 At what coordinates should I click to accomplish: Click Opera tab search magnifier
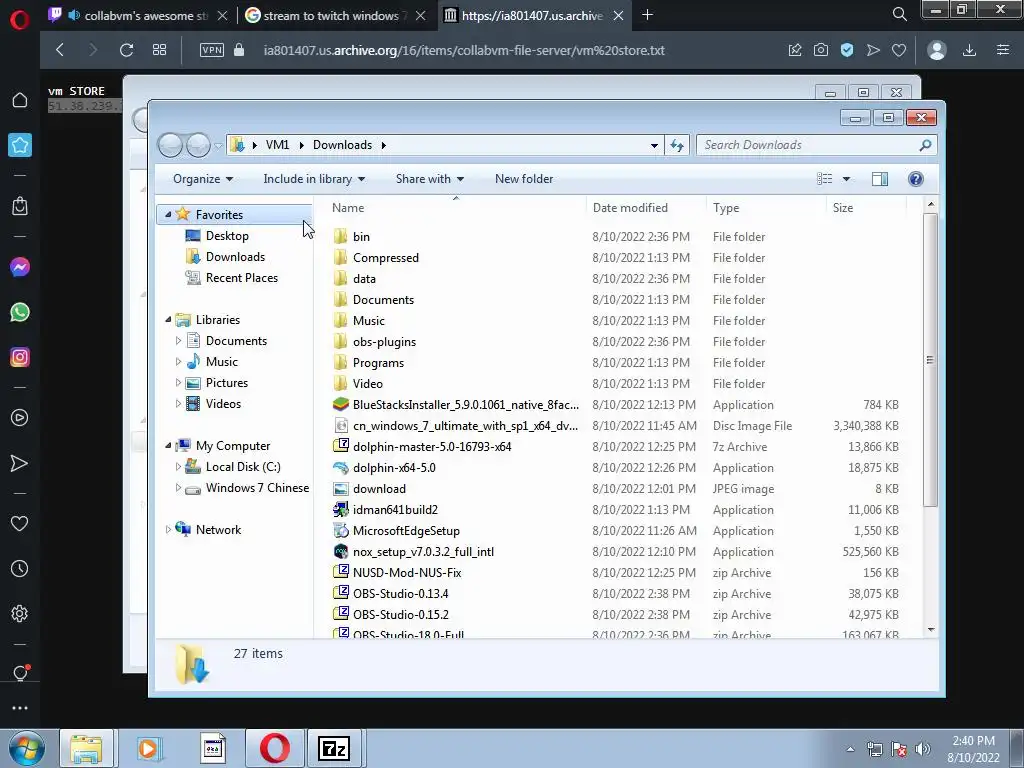(x=899, y=14)
